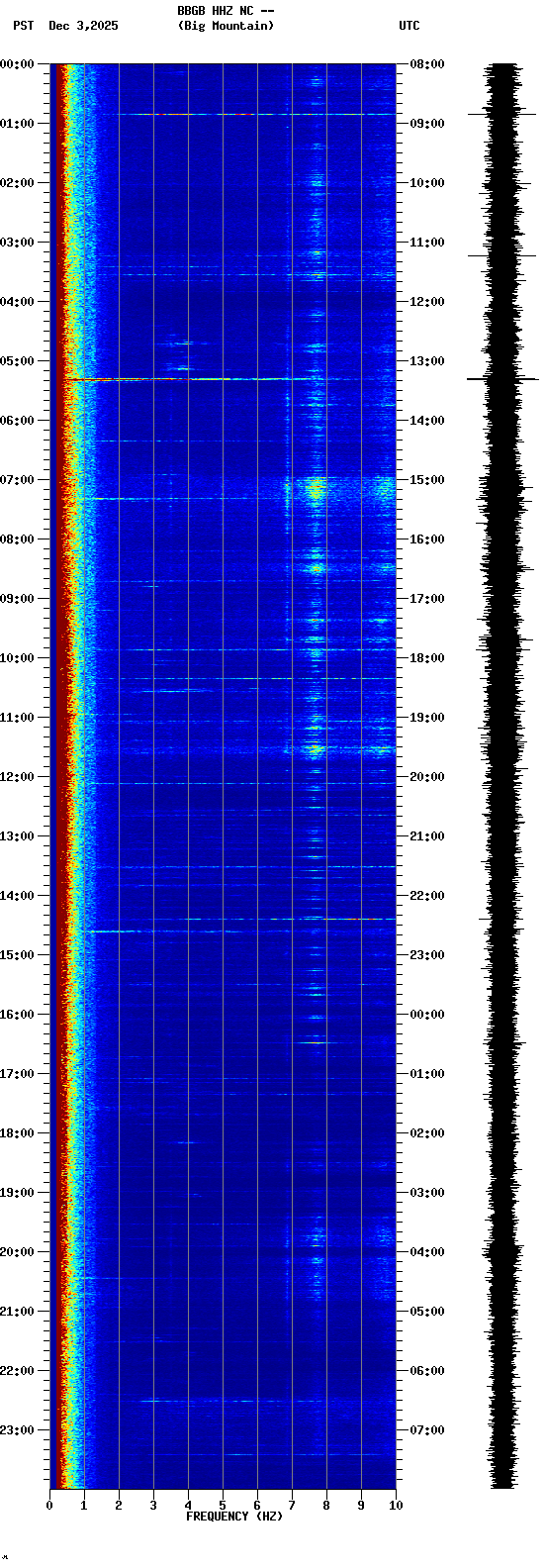Image resolution: width=546 pixels, height=1568 pixels.
Task: Click the 06:00 label on UTC axis
Action: pos(427,1371)
